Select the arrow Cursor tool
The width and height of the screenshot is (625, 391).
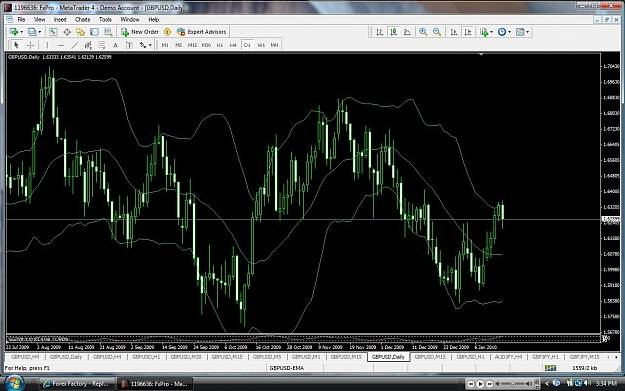pos(16,45)
